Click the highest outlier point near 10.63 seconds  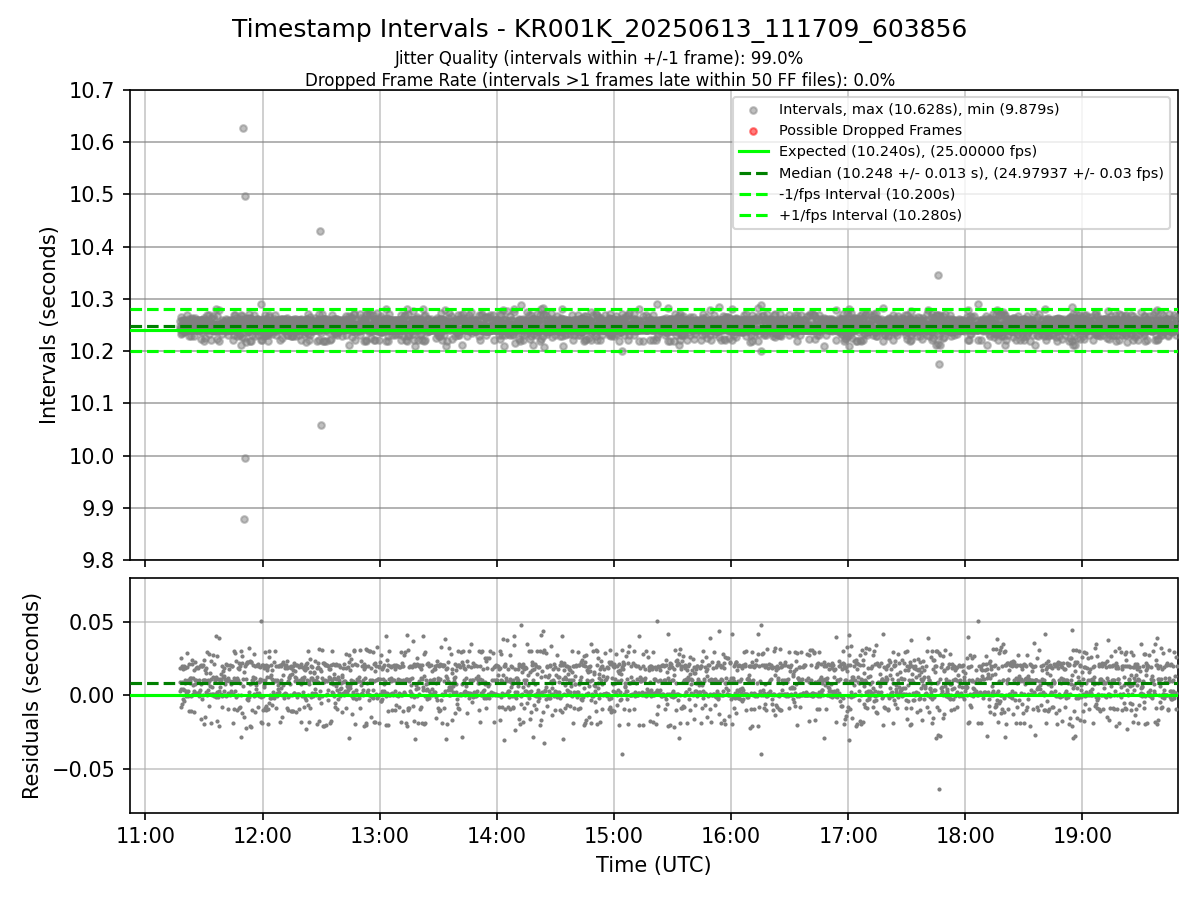243,128
